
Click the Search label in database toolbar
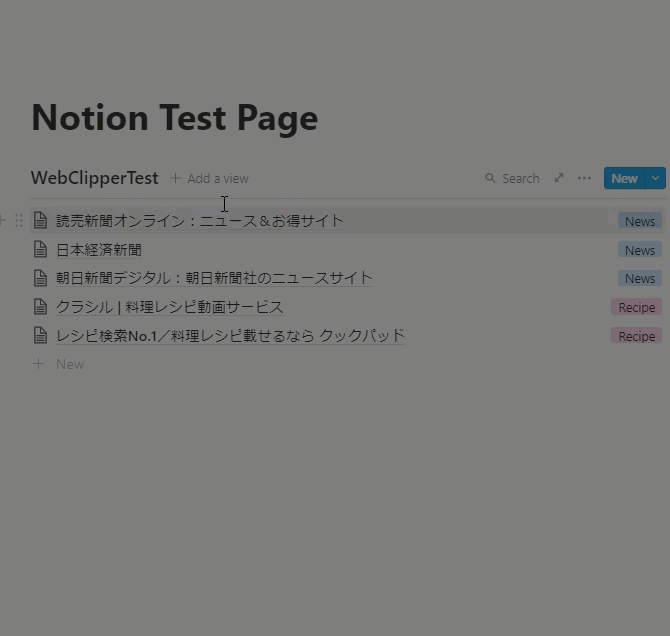(520, 179)
